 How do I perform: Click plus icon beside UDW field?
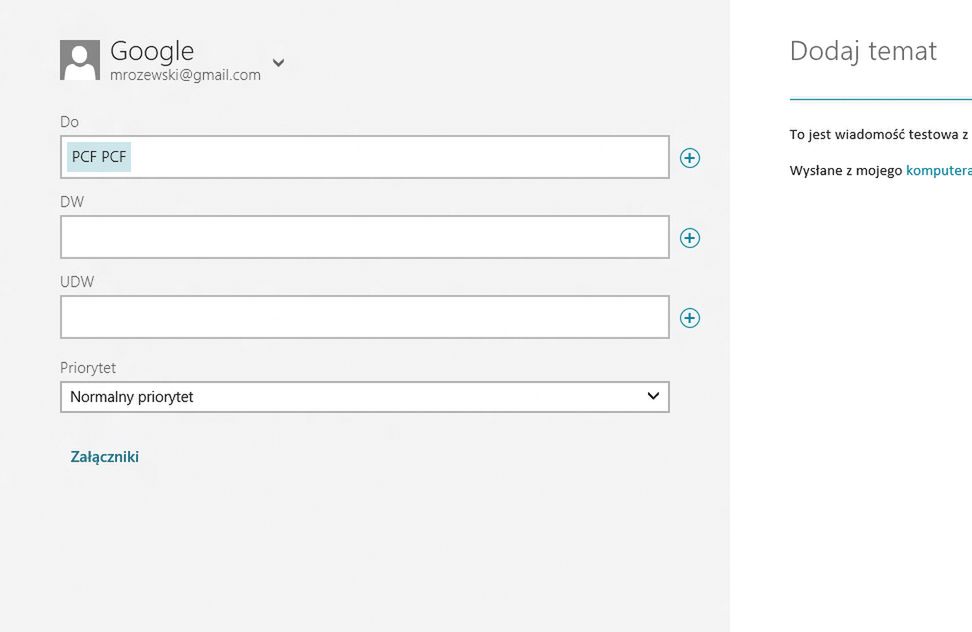click(x=690, y=318)
